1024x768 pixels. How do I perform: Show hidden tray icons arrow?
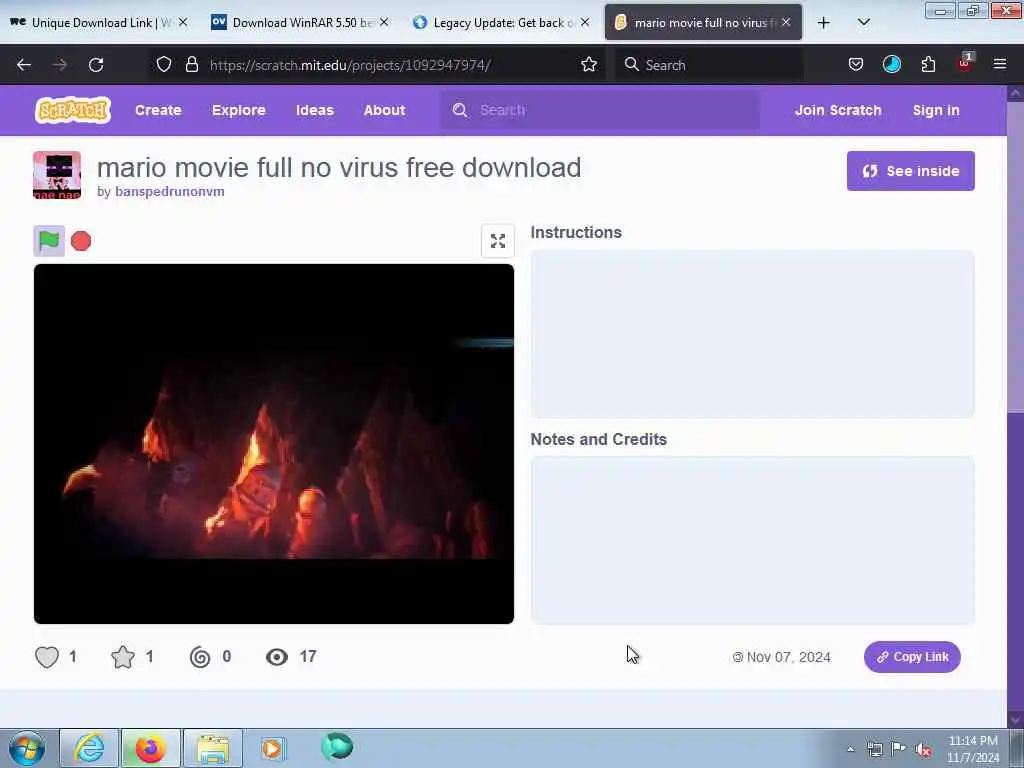tap(850, 750)
